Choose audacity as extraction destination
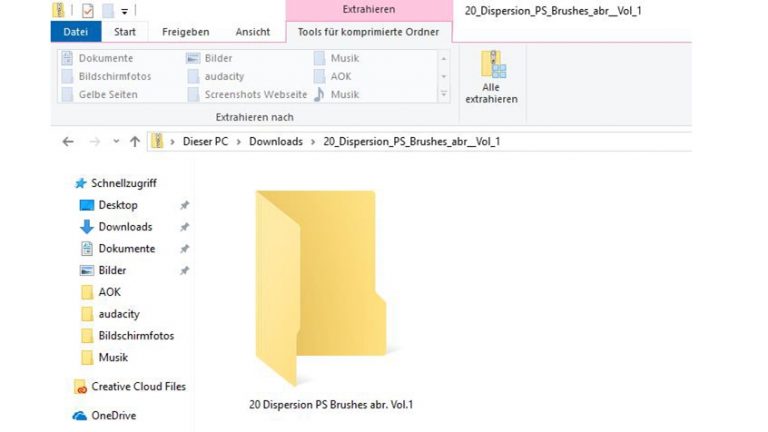 coord(216,76)
